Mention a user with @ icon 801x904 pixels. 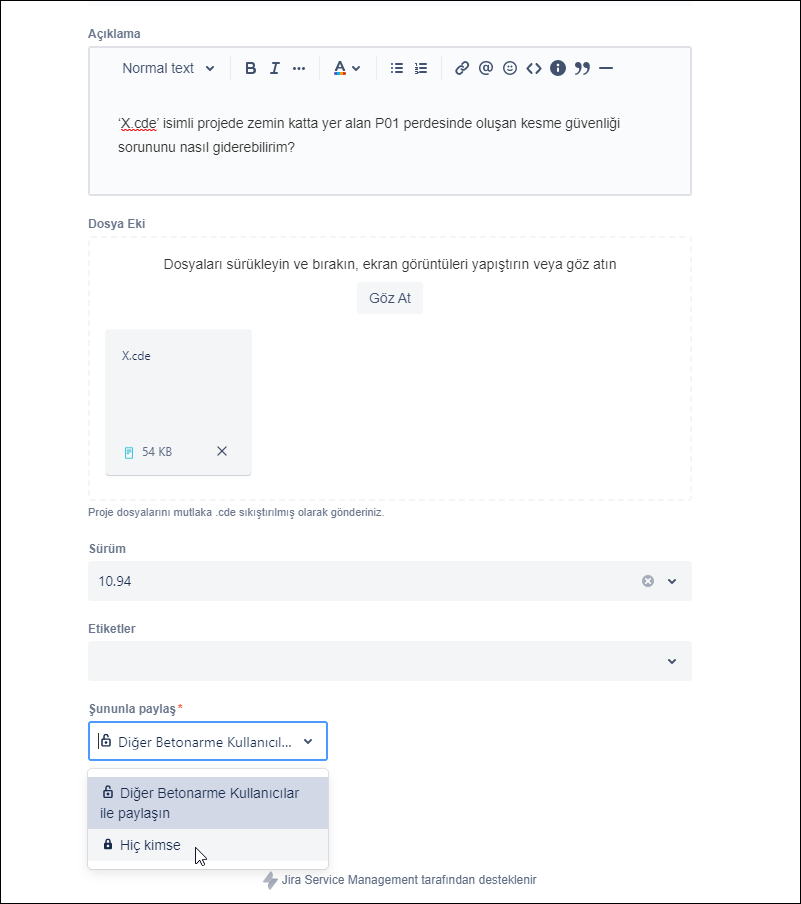click(x=486, y=68)
